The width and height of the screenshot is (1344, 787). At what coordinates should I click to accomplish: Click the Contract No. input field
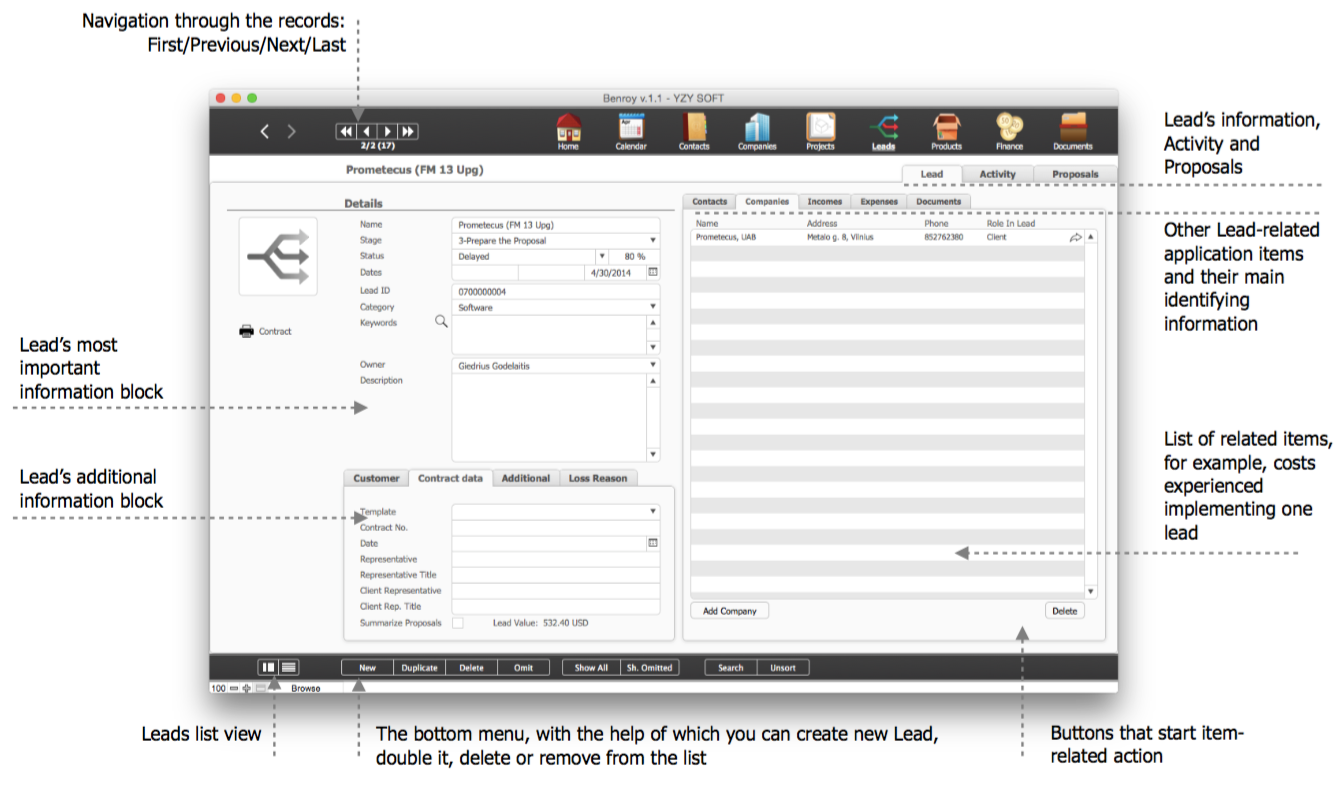pos(555,527)
